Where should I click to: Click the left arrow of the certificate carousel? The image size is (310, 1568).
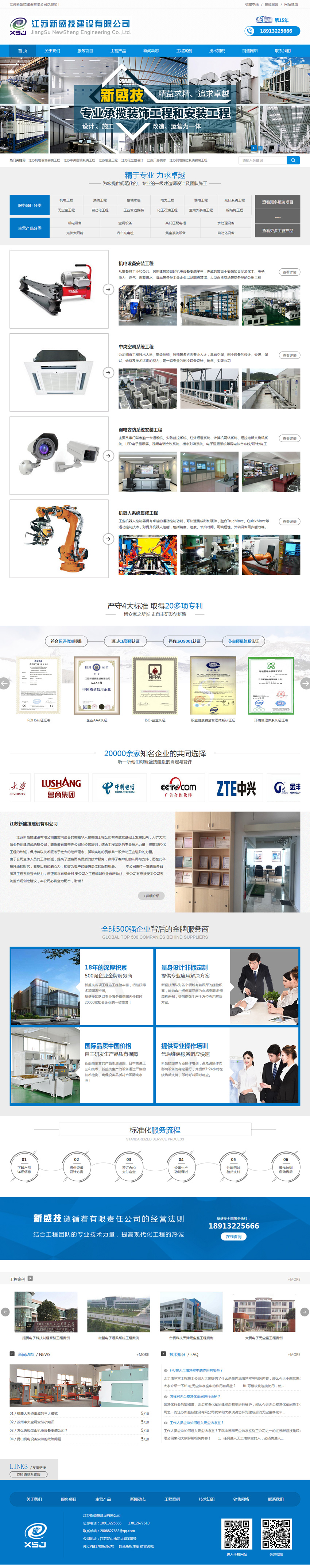tap(4, 683)
